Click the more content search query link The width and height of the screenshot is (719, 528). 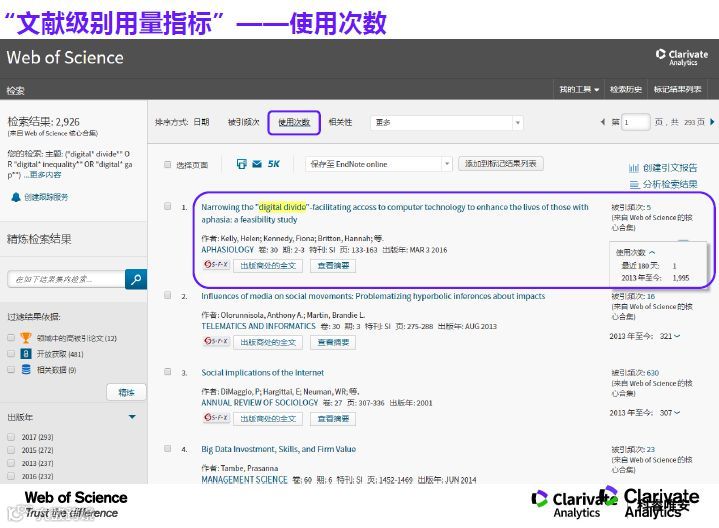pos(43,175)
